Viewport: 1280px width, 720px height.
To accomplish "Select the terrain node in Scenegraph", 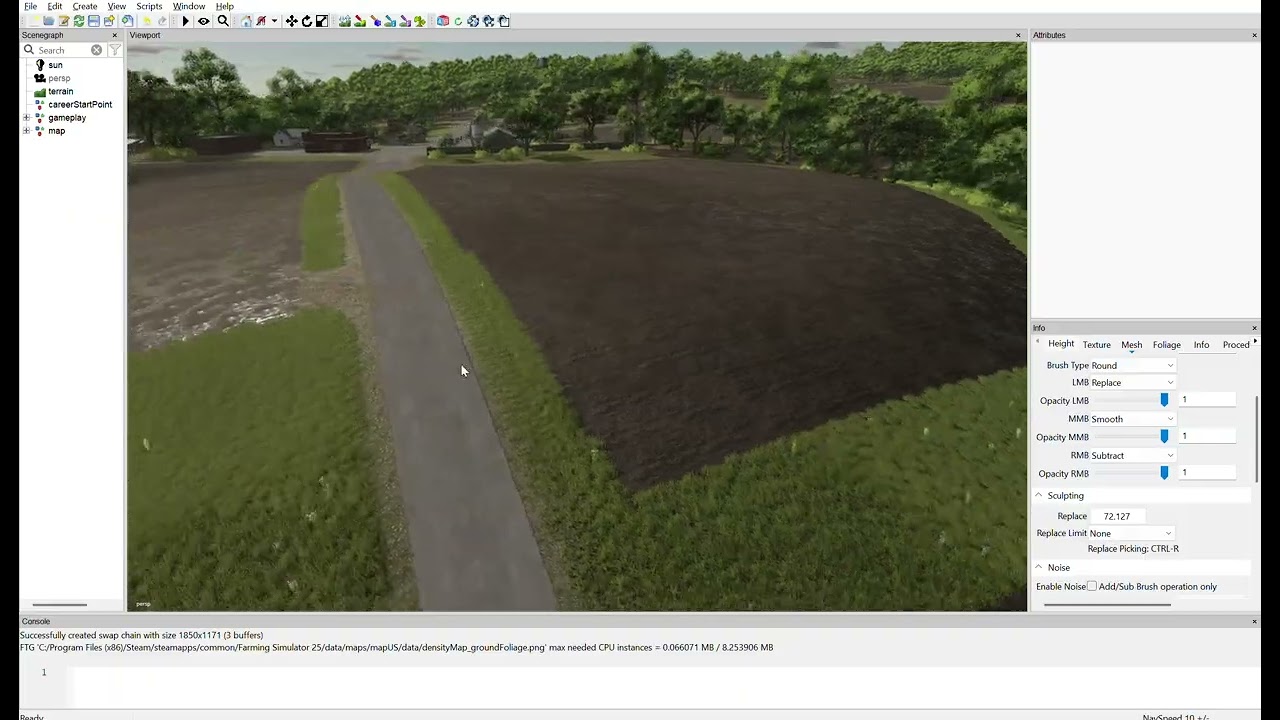I will (x=60, y=91).
